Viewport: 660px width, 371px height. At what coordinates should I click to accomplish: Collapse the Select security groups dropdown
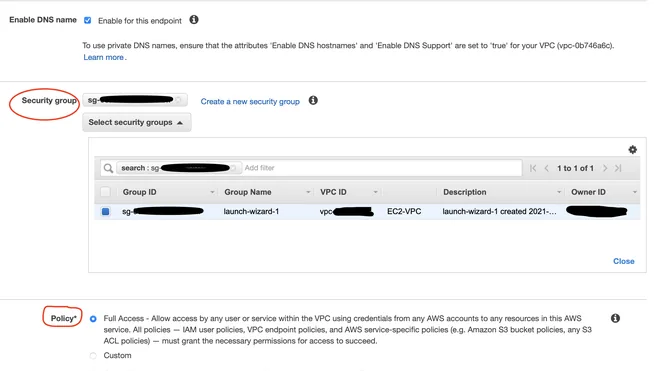pos(136,123)
